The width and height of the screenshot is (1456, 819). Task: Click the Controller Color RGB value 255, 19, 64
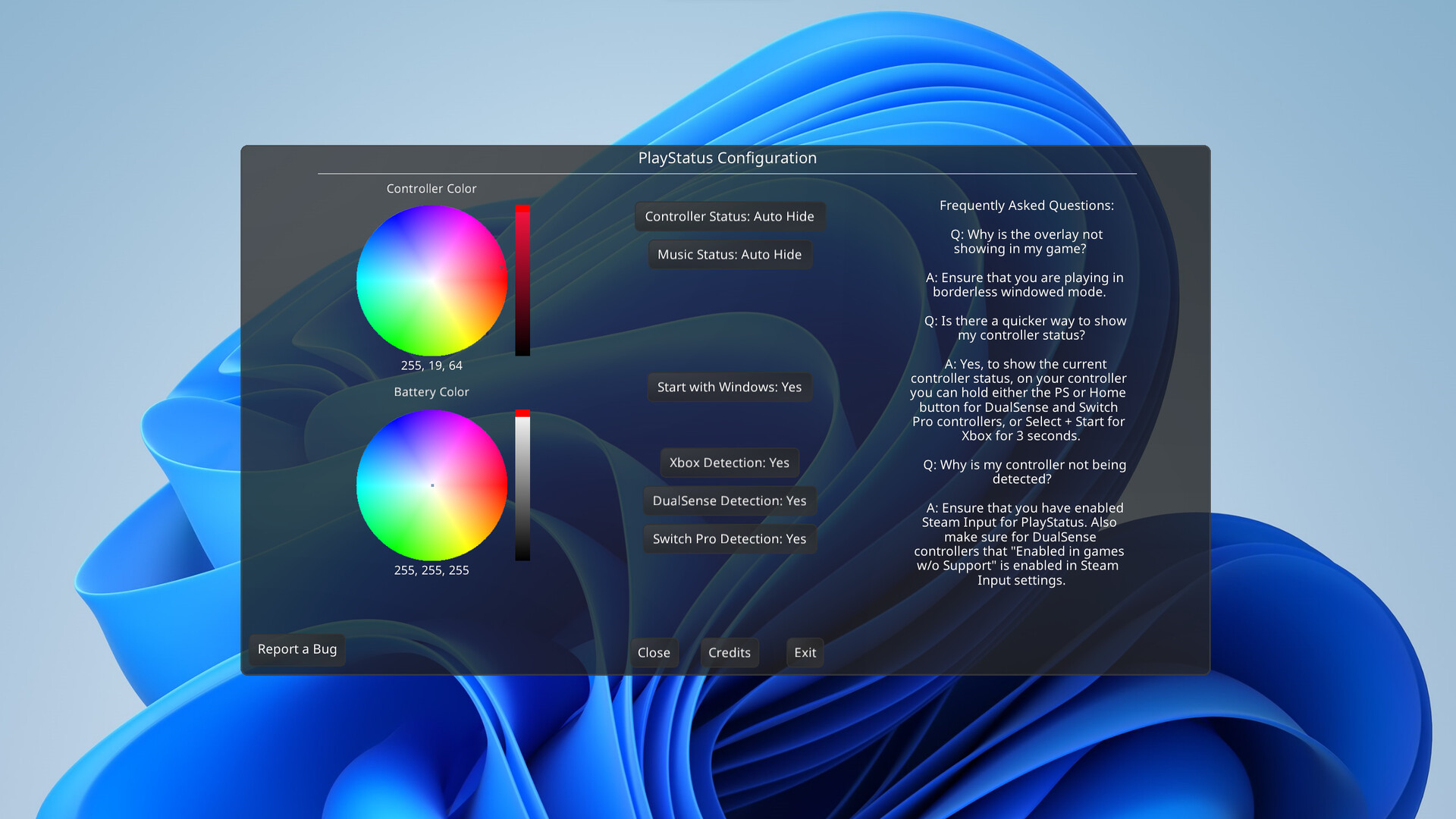(431, 366)
